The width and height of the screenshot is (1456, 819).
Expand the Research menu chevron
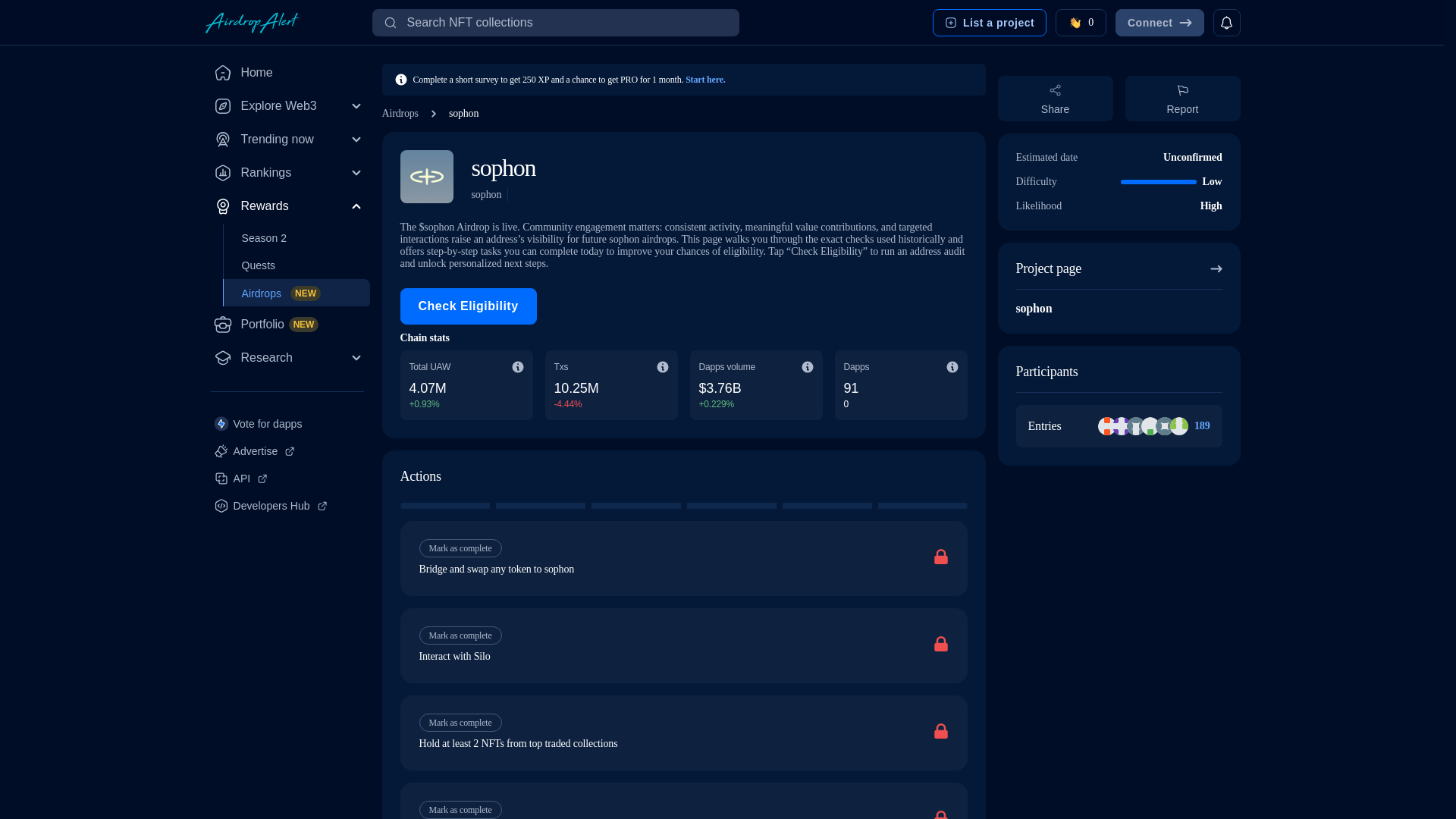click(356, 358)
